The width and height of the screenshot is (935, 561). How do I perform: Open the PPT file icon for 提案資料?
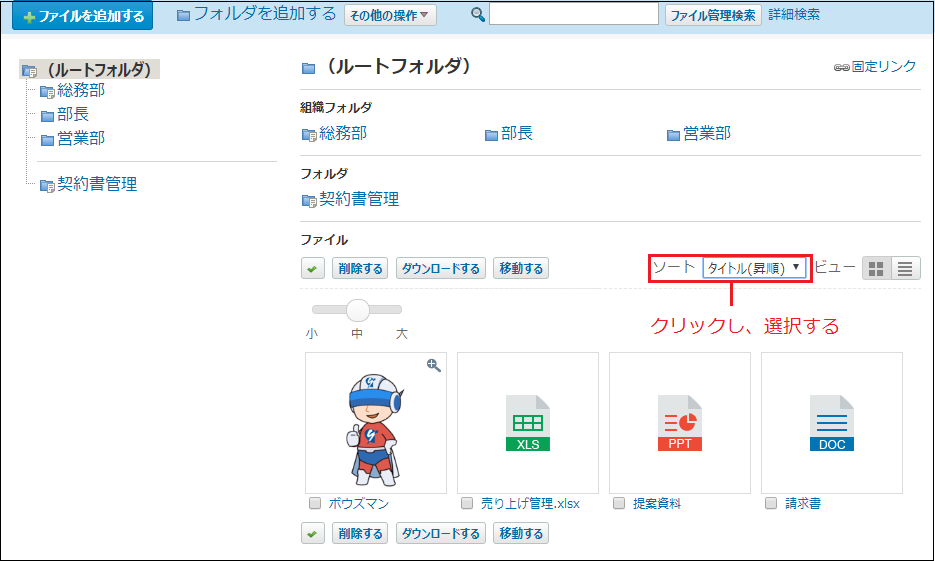click(x=680, y=423)
